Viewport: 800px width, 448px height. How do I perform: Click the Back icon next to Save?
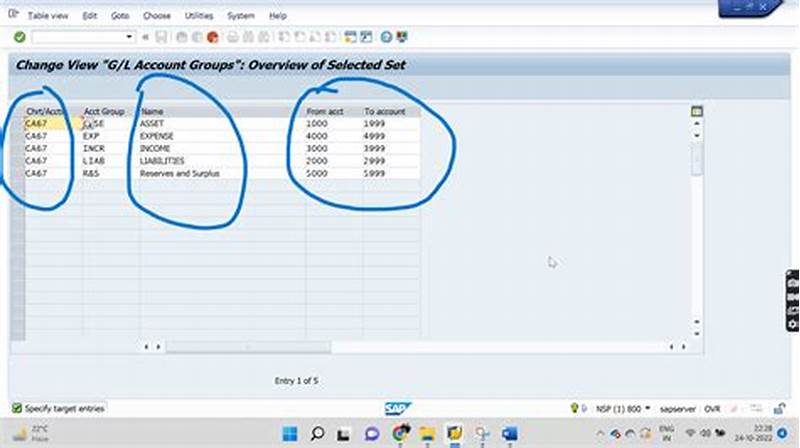click(x=182, y=37)
